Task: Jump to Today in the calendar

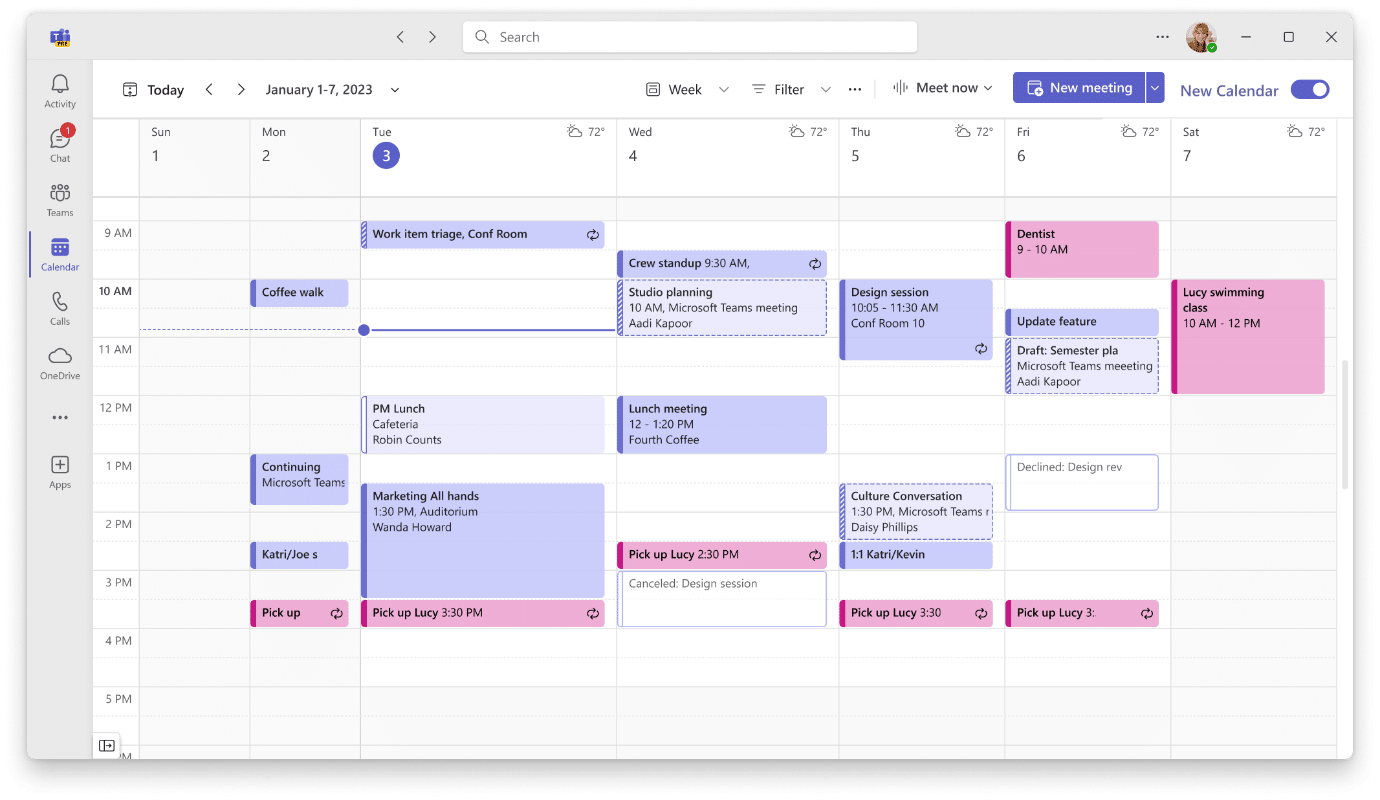Action: [154, 90]
